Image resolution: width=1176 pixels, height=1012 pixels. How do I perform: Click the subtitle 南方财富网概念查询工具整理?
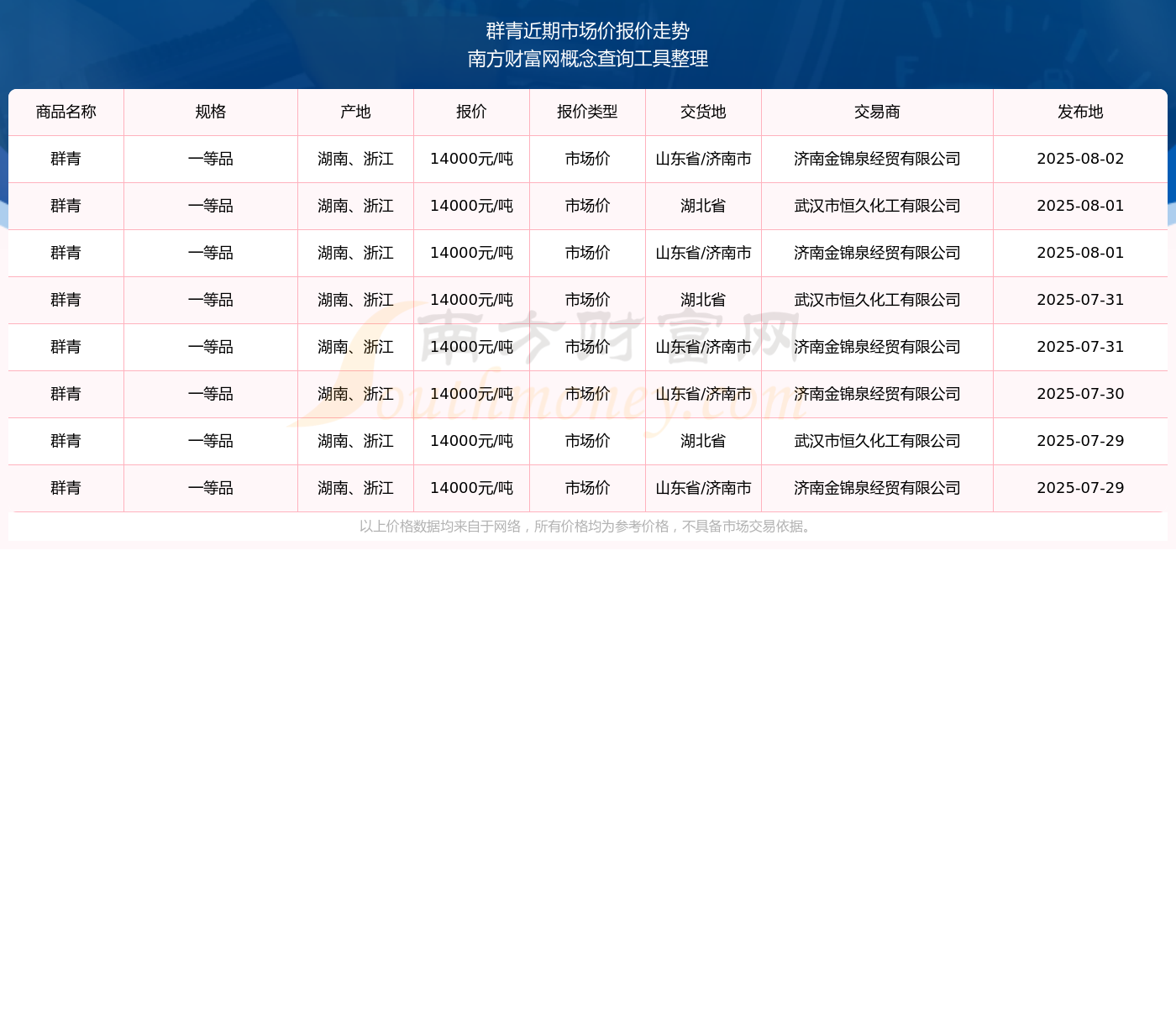[x=588, y=59]
